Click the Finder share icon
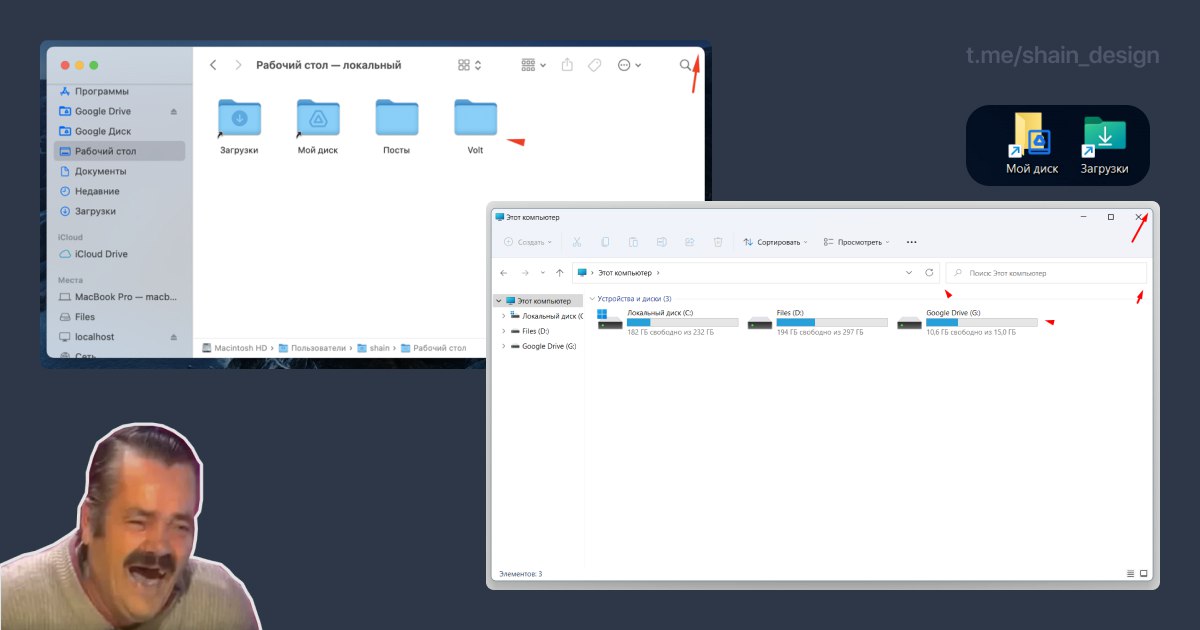1200x630 pixels. tap(567, 65)
